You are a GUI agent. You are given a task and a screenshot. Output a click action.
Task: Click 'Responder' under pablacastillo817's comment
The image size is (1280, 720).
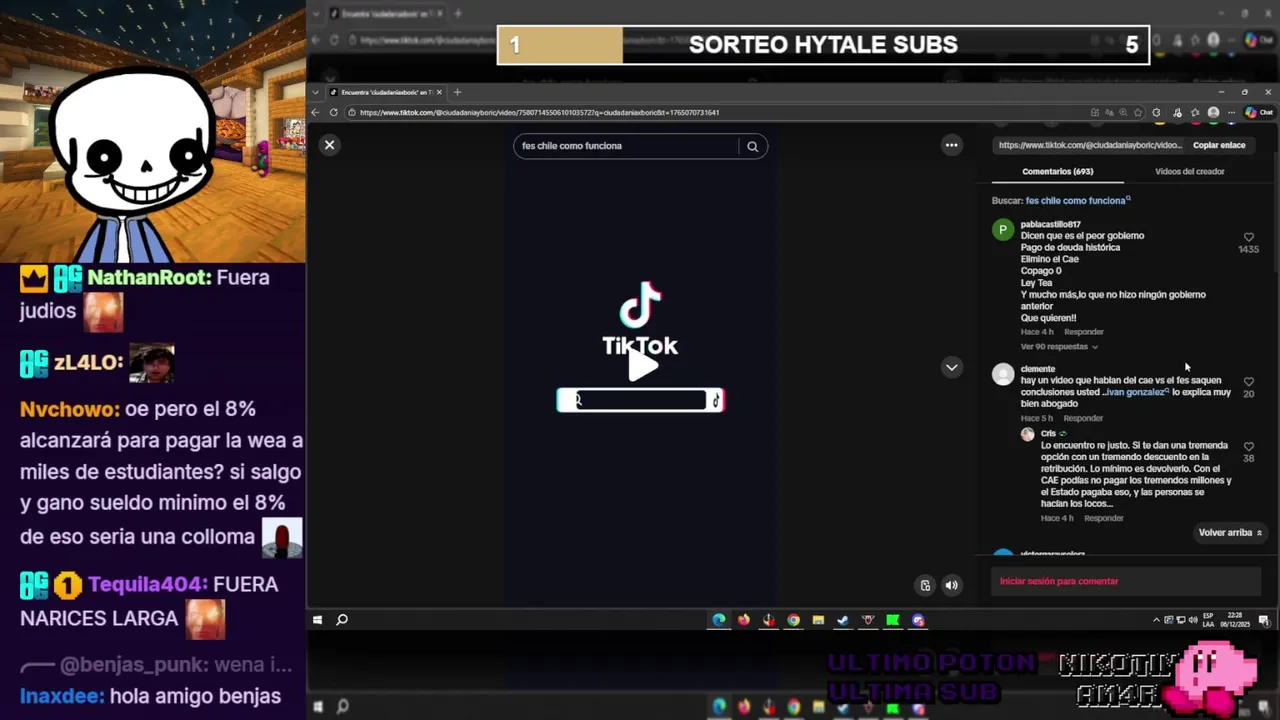click(x=1084, y=332)
